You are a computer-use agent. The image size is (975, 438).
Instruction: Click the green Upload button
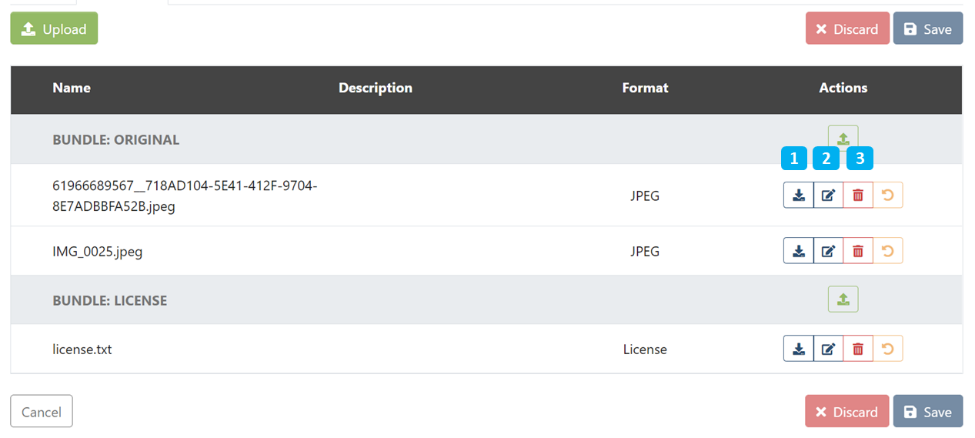tap(54, 29)
